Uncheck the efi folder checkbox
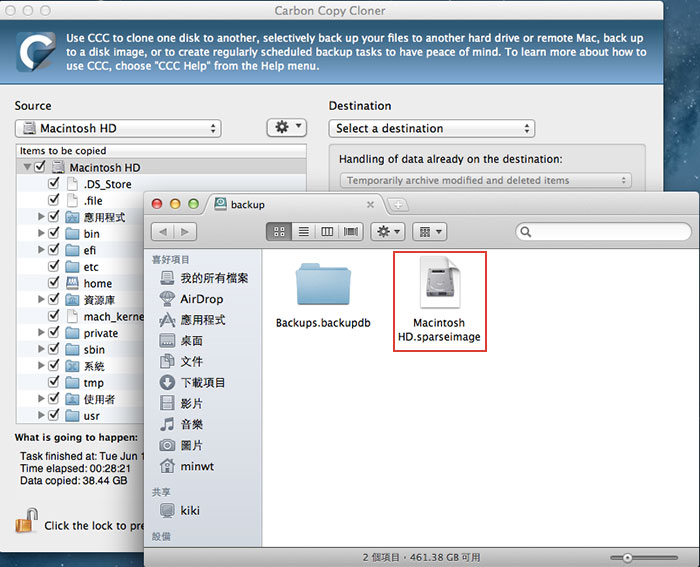This screenshot has height=567, width=700. pos(54,250)
